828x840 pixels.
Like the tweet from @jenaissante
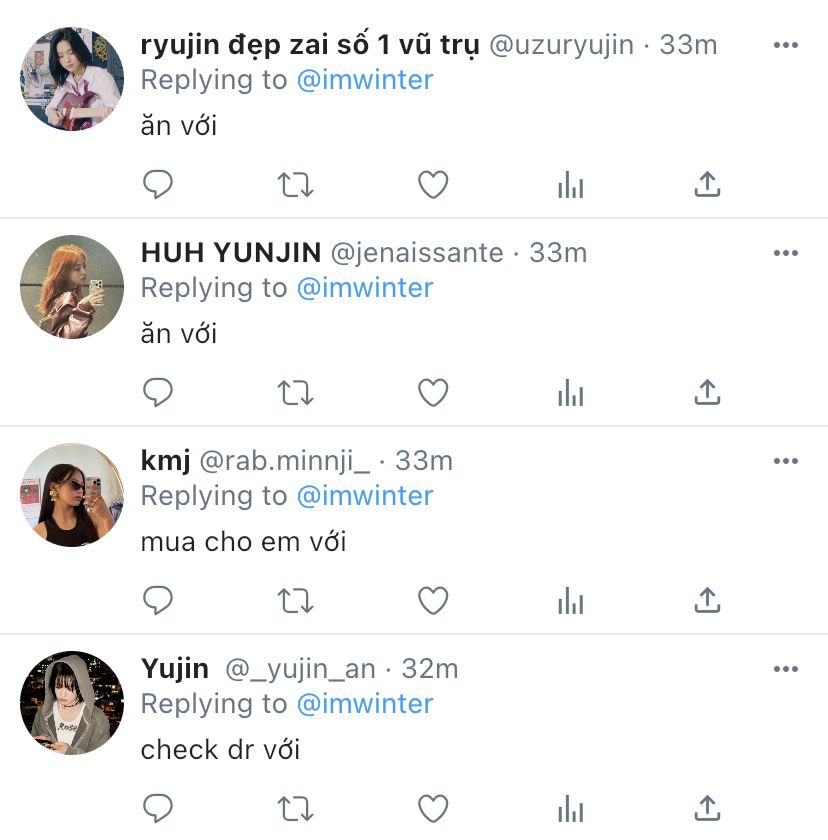click(433, 392)
